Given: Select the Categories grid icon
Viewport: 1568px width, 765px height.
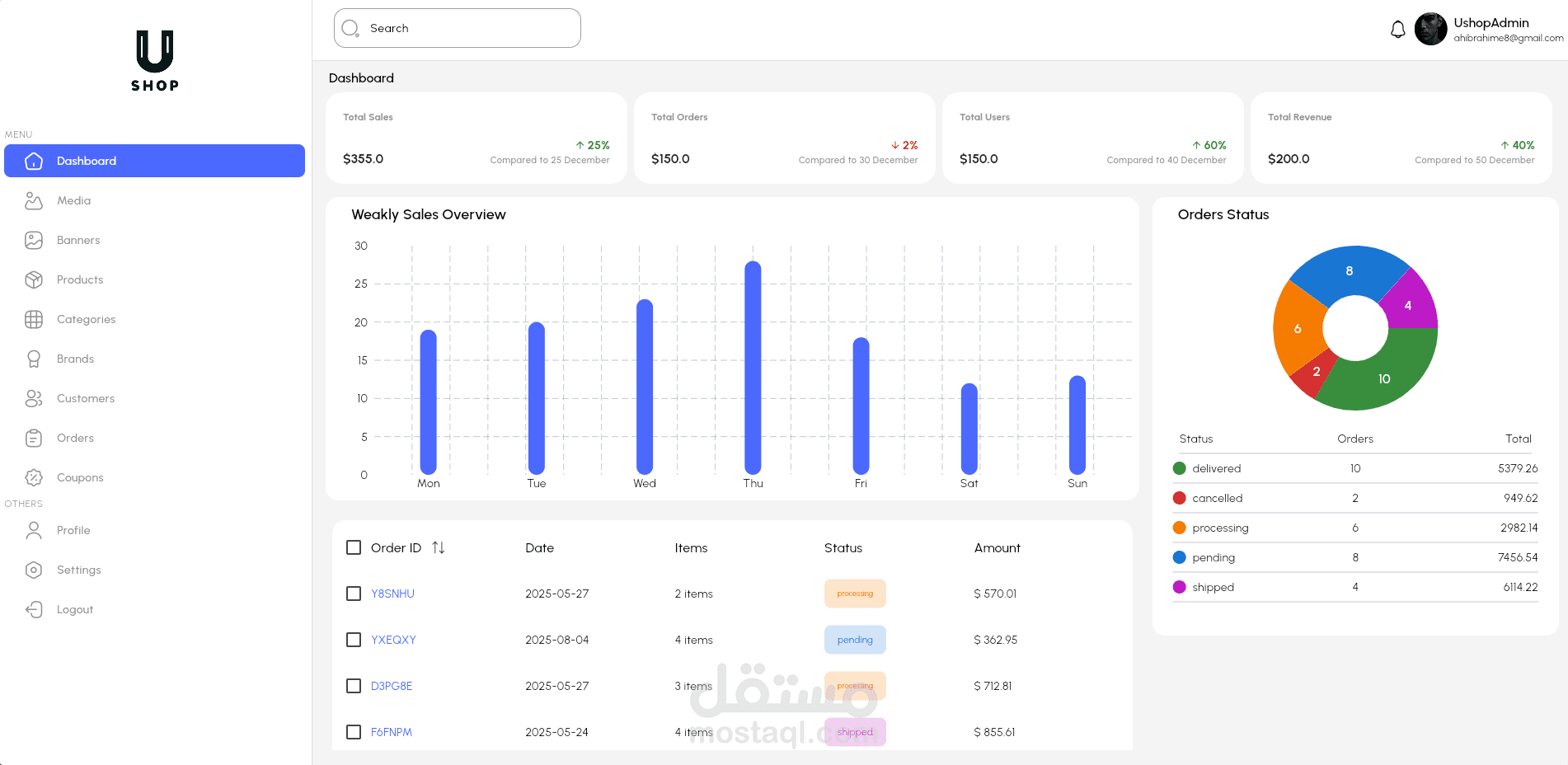Looking at the screenshot, I should tap(33, 319).
